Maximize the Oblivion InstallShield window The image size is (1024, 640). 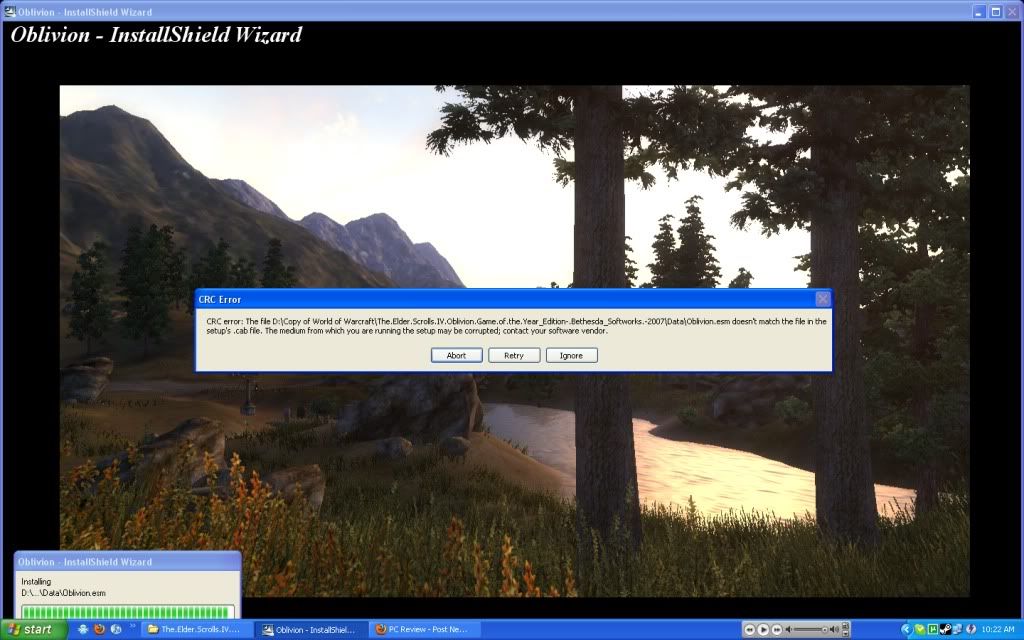coord(996,11)
